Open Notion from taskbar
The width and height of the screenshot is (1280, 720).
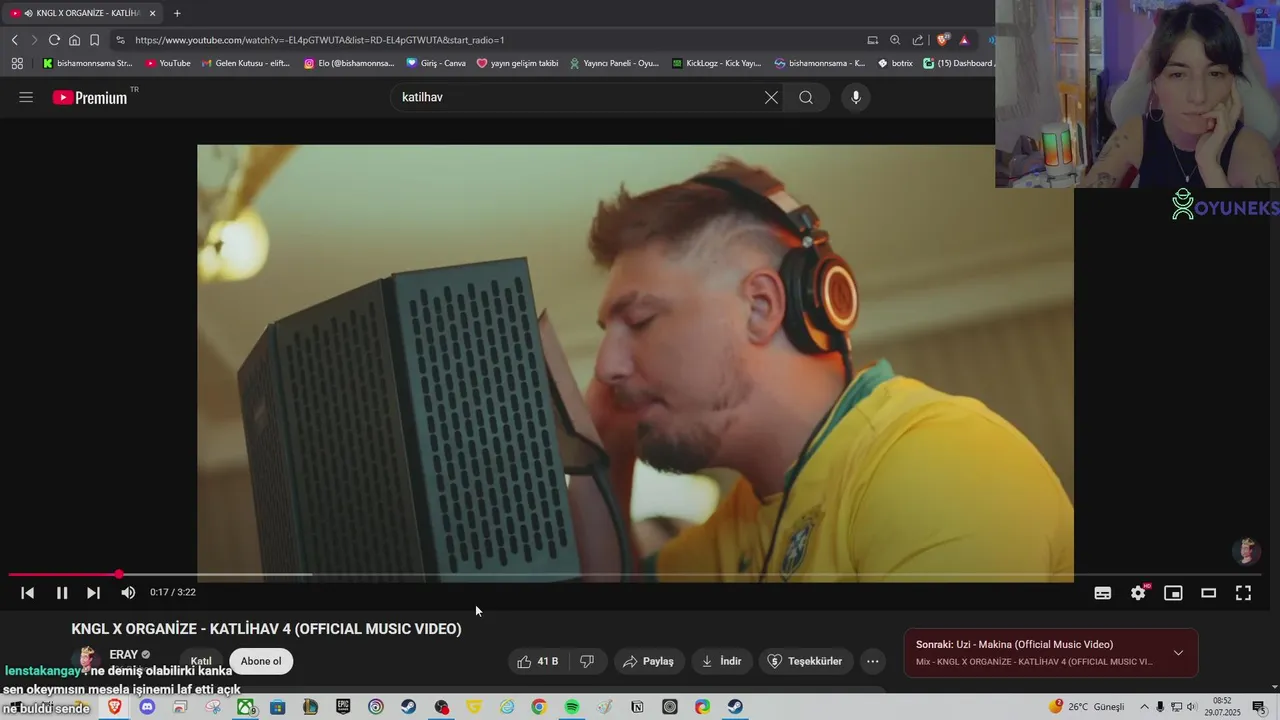tap(637, 707)
